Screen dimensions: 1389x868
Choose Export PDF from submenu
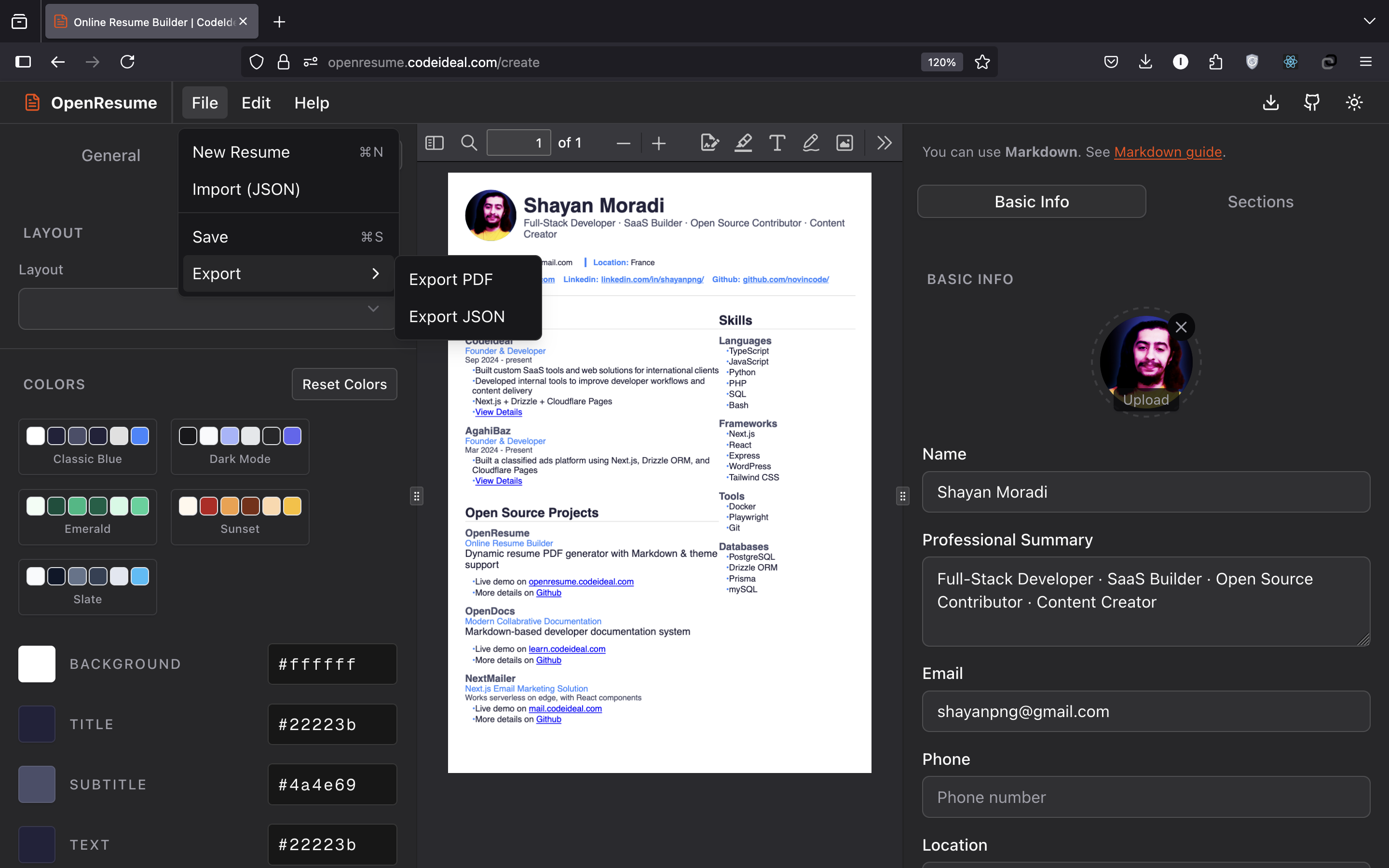(x=450, y=280)
